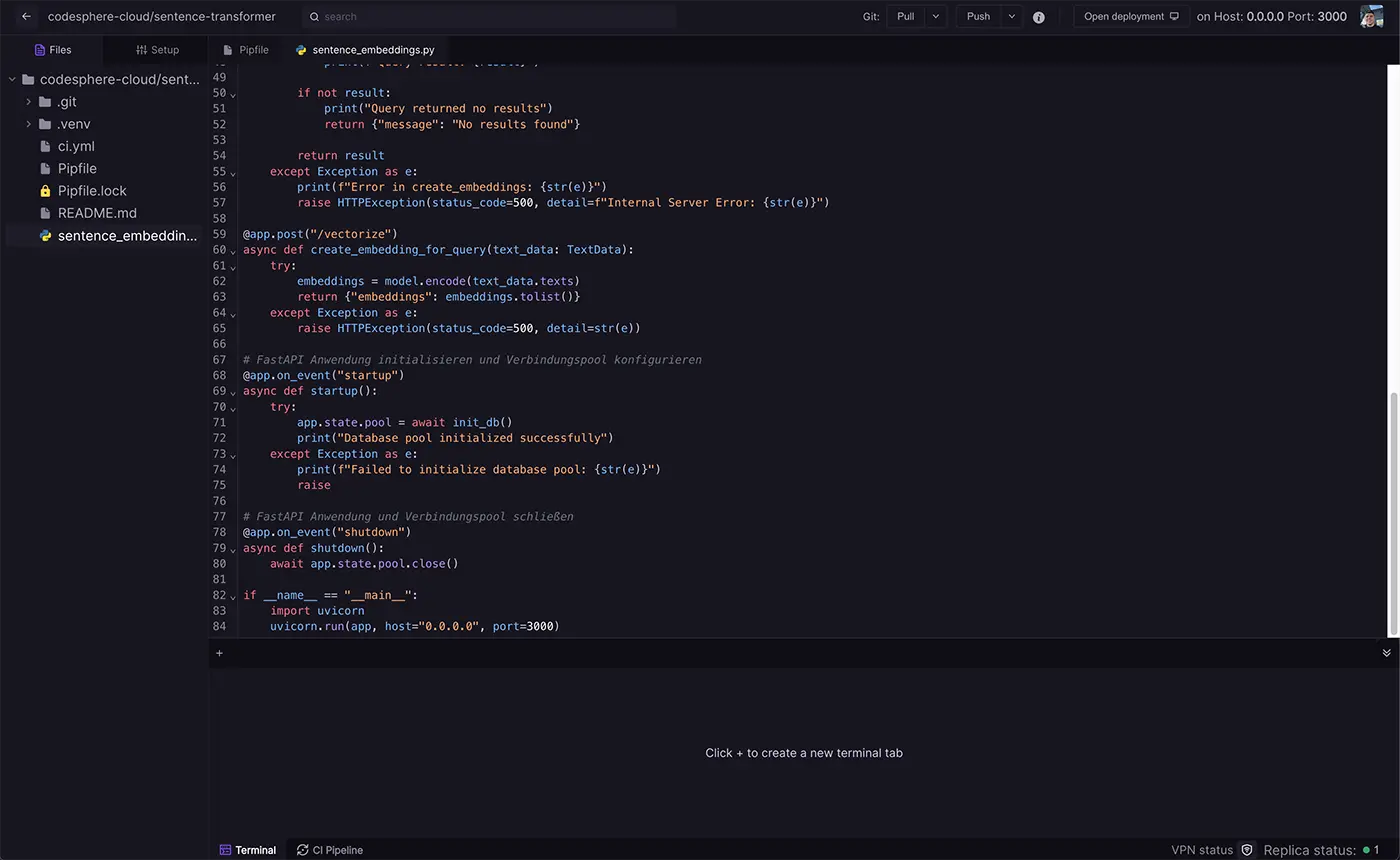The width and height of the screenshot is (1400, 860).
Task: Click the Open deployment button
Action: click(x=1130, y=17)
